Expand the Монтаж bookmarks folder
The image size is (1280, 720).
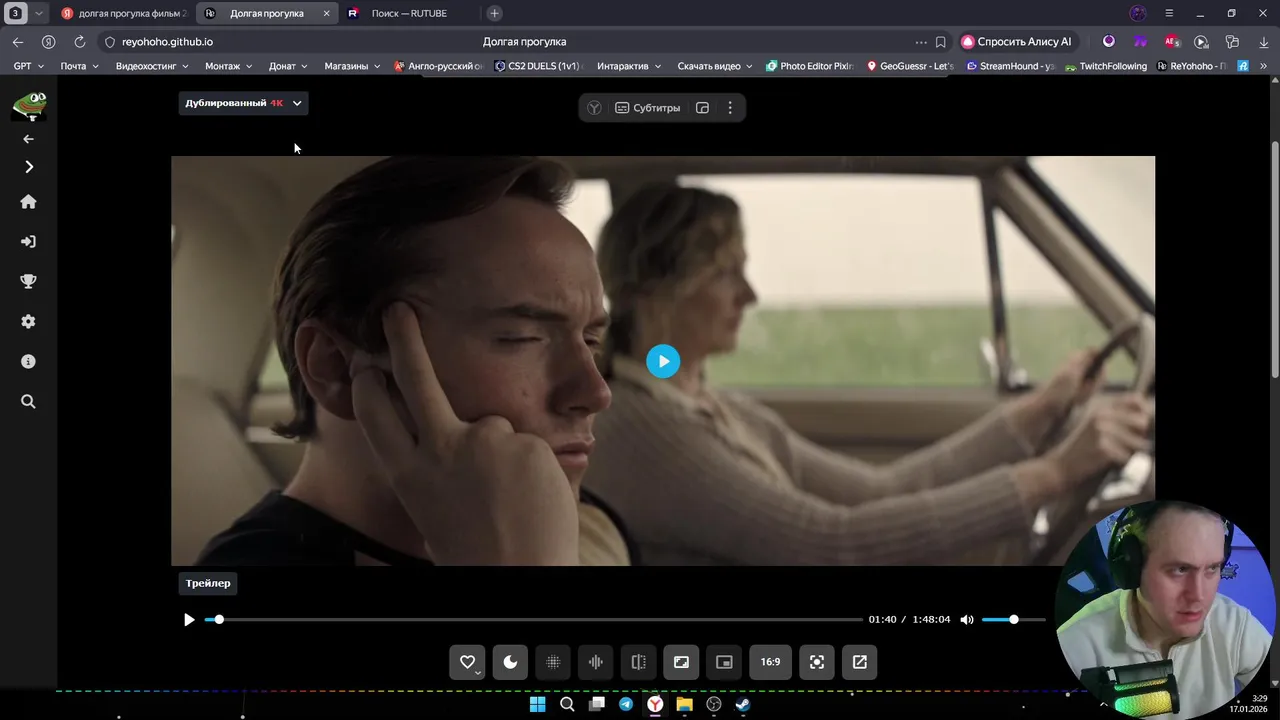[x=228, y=66]
